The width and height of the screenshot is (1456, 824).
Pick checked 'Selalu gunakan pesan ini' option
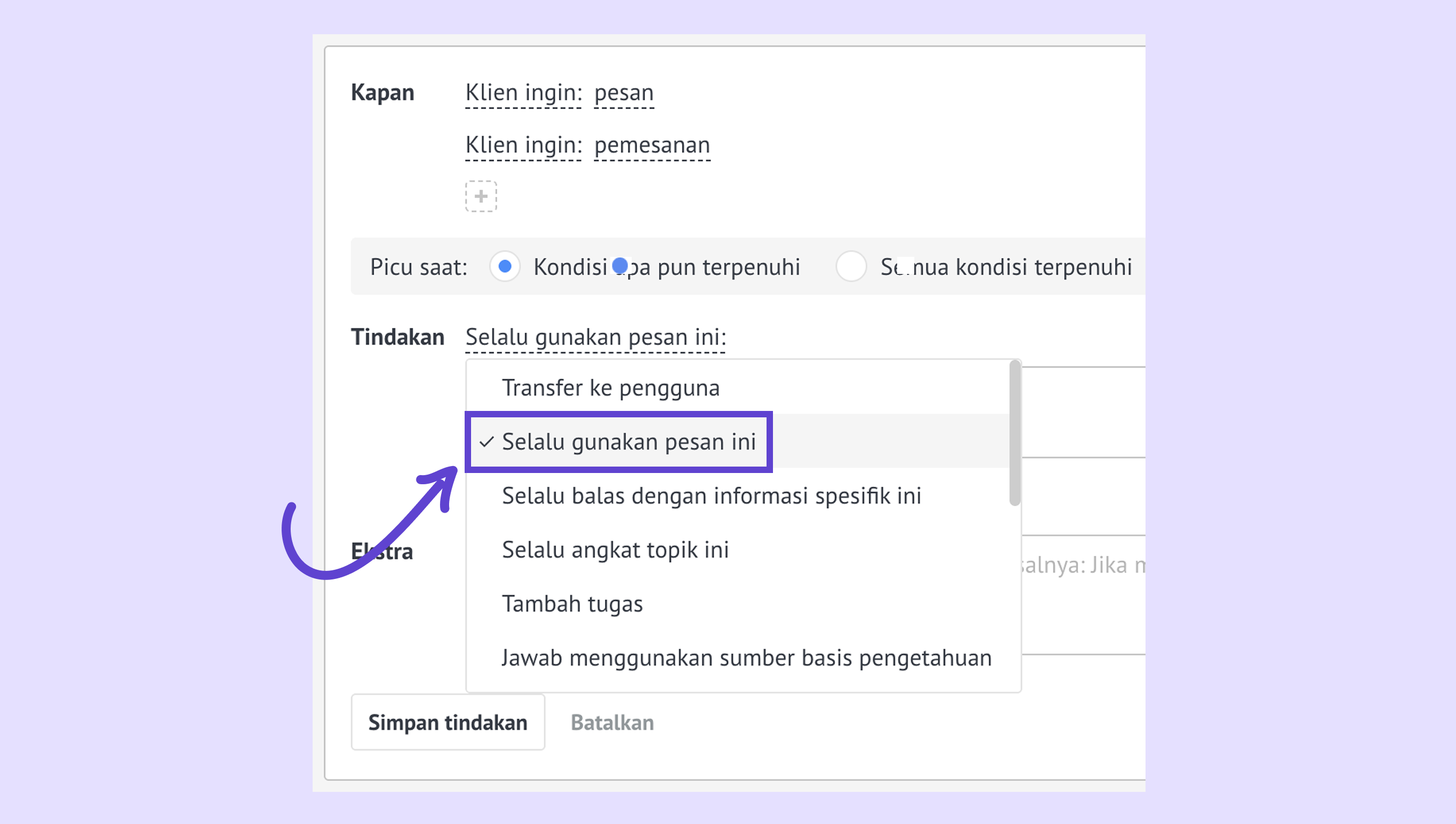click(628, 442)
